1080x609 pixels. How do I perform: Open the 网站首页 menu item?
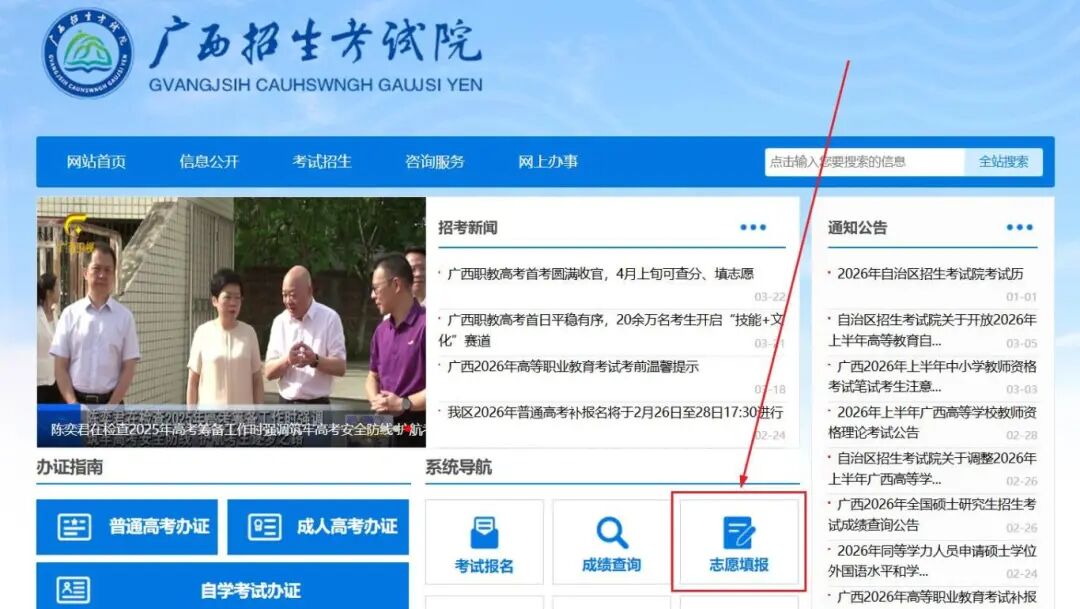[96, 162]
